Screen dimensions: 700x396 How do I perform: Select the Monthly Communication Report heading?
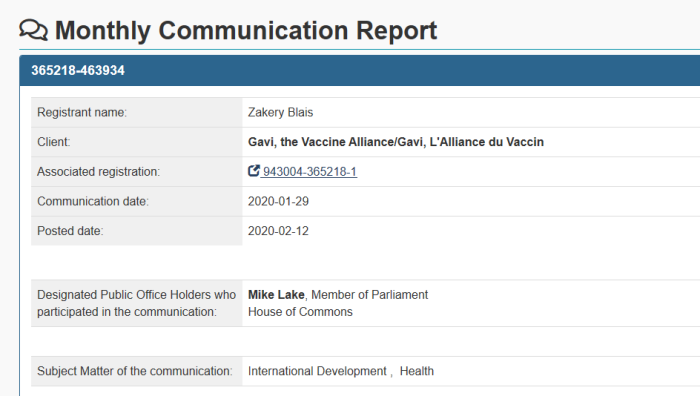[246, 30]
